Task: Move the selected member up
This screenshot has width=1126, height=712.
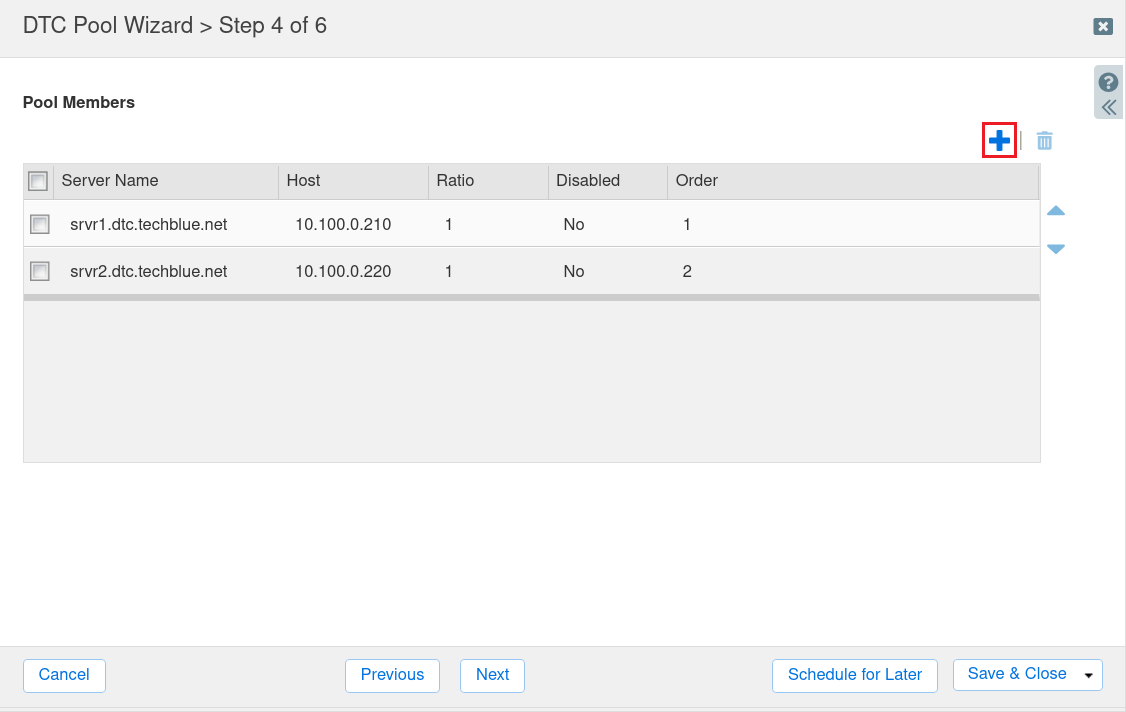Action: click(1056, 211)
